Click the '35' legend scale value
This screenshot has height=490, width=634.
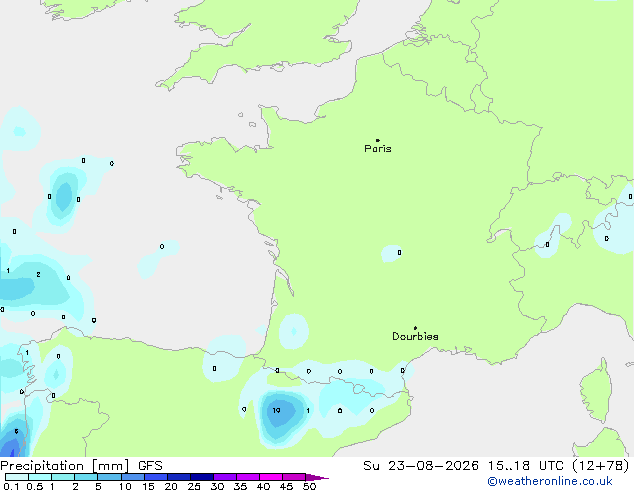click(x=240, y=486)
